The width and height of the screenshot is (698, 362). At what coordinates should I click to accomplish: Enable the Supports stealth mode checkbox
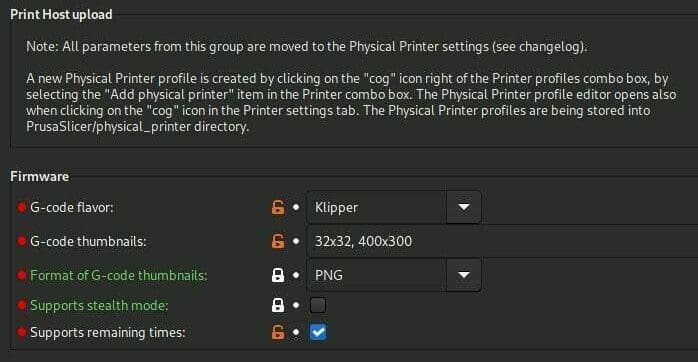click(x=318, y=305)
